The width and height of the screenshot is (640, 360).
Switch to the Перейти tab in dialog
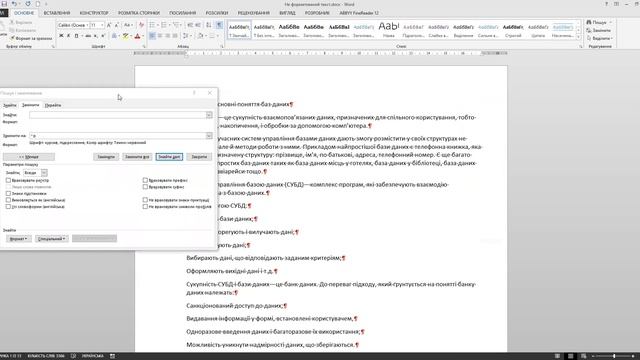53,105
